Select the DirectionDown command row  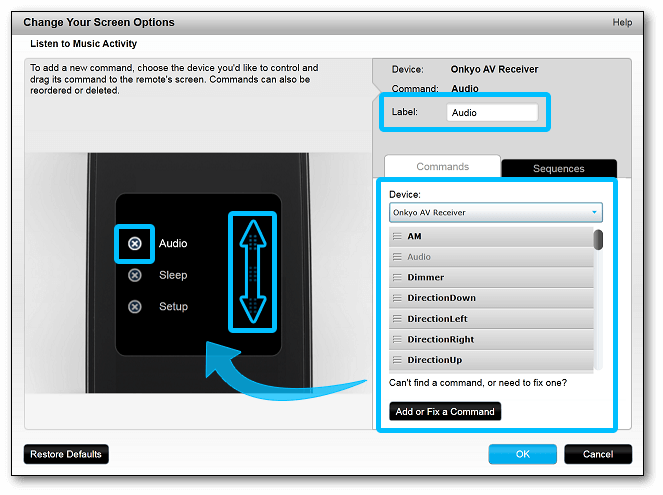click(491, 298)
